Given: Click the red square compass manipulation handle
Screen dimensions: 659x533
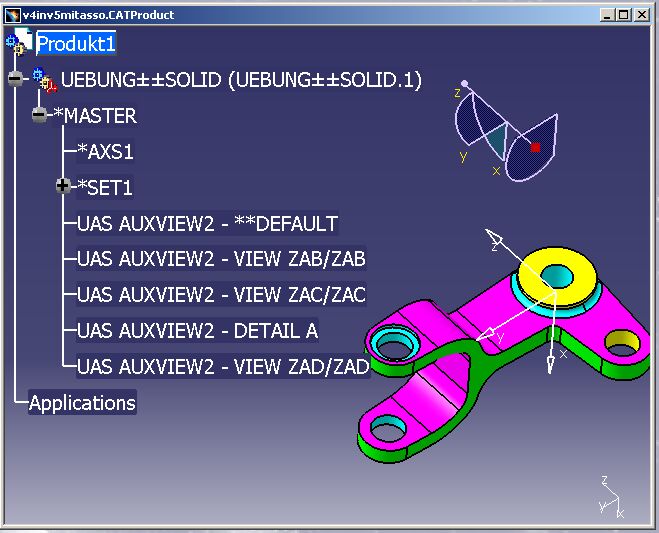Looking at the screenshot, I should coord(535,148).
